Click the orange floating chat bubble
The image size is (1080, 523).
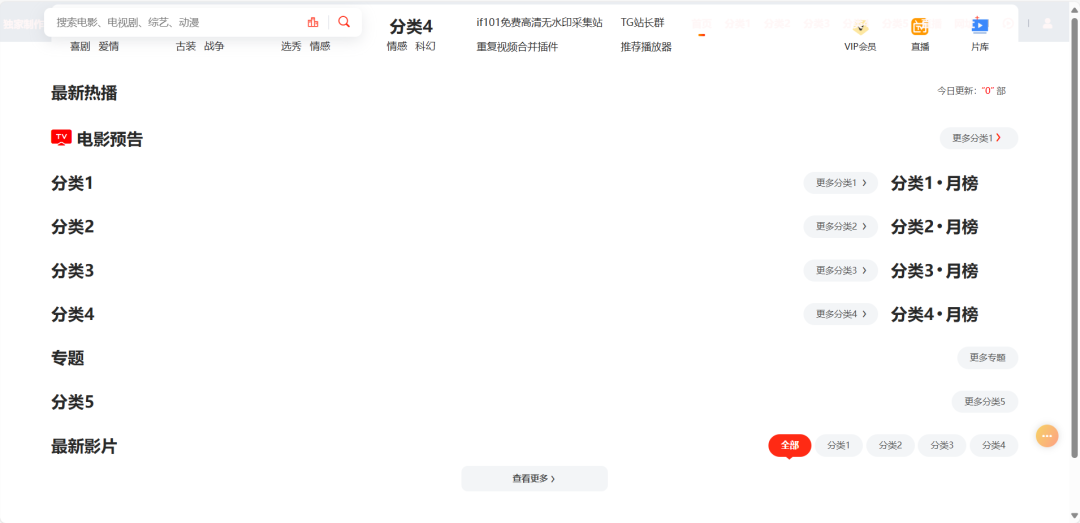click(x=1047, y=436)
